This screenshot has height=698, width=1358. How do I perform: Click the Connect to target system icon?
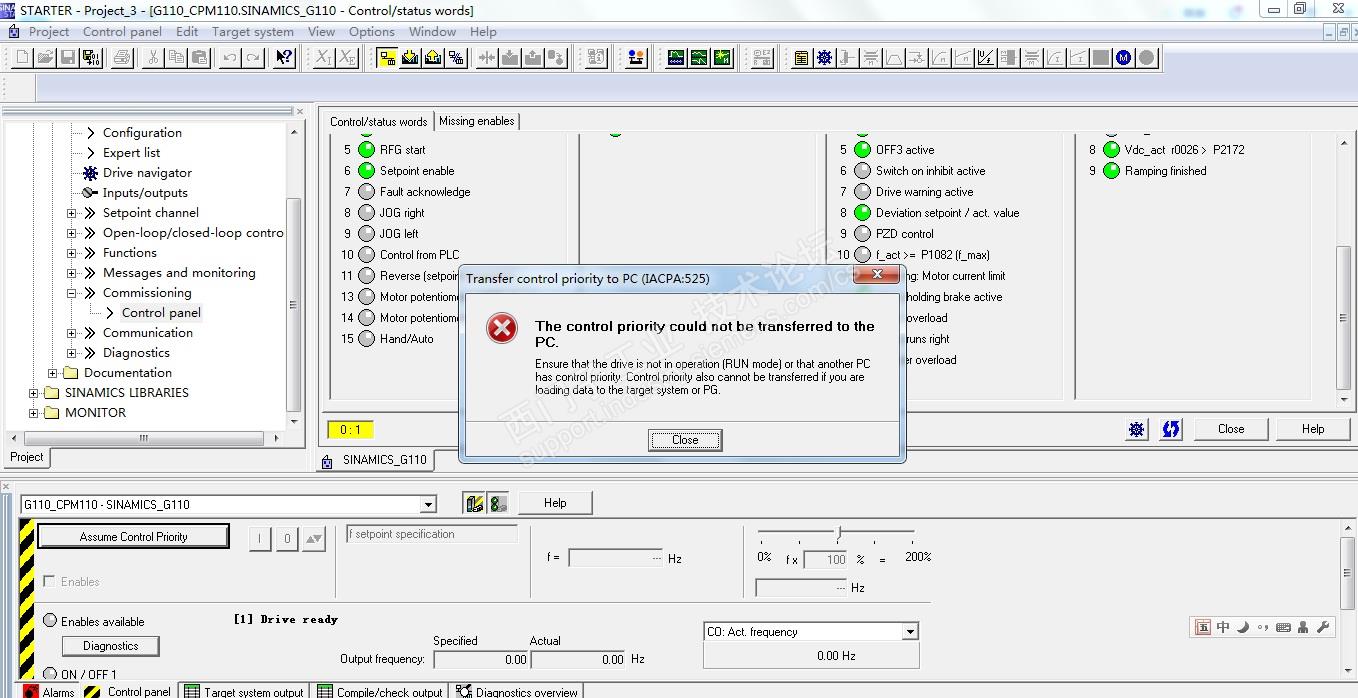(387, 58)
